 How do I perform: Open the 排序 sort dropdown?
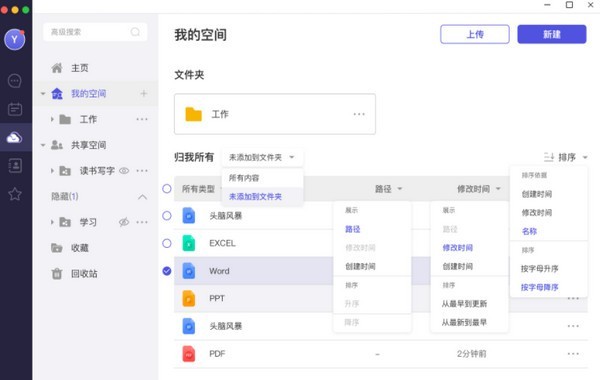566,157
